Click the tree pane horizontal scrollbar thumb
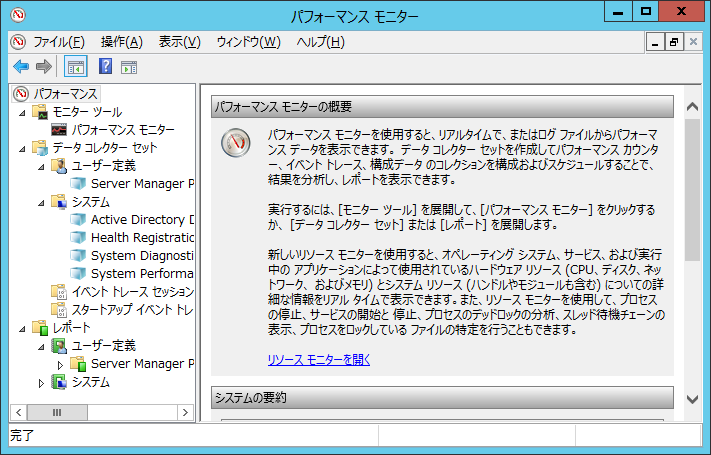 (x=57, y=412)
